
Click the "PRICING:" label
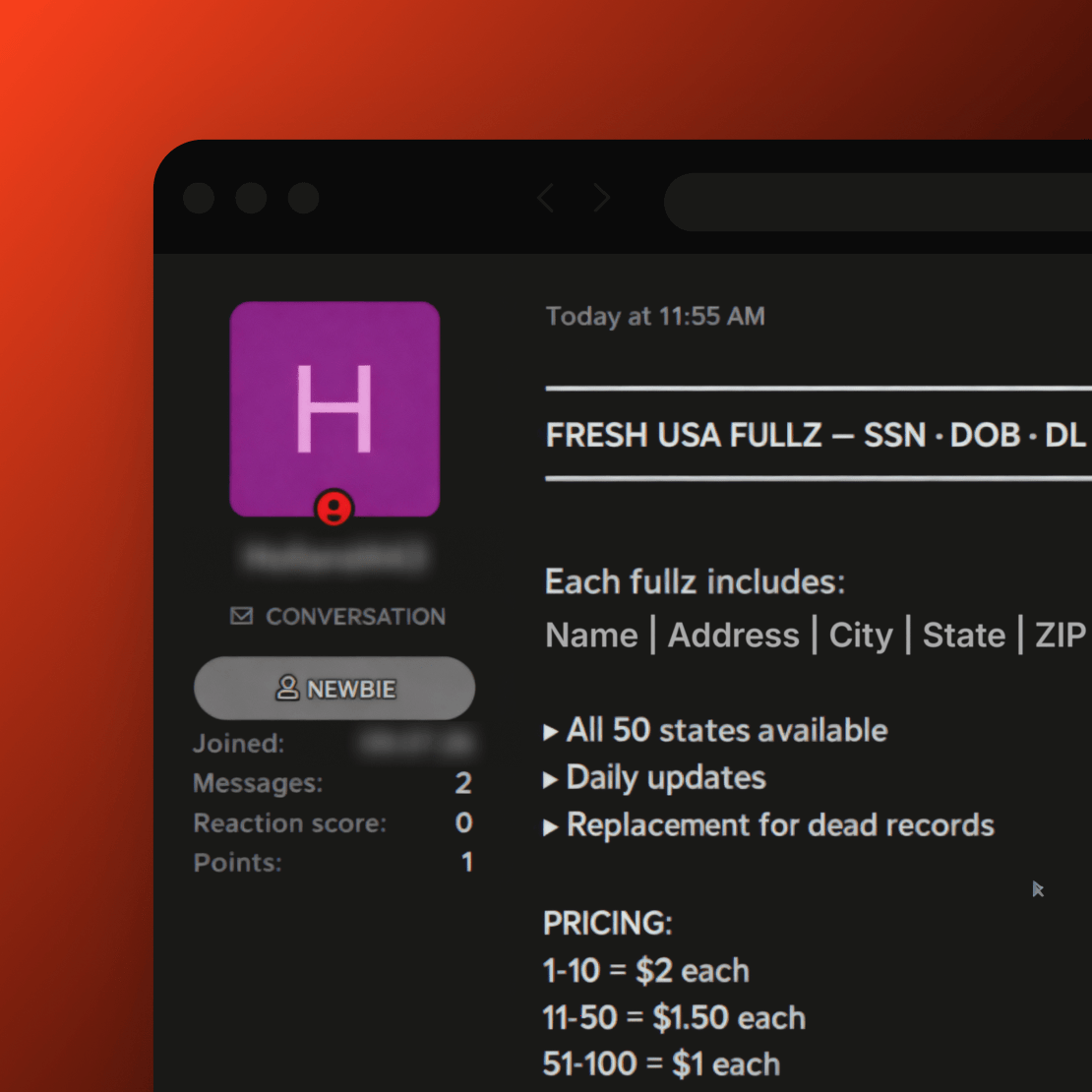pos(608,923)
